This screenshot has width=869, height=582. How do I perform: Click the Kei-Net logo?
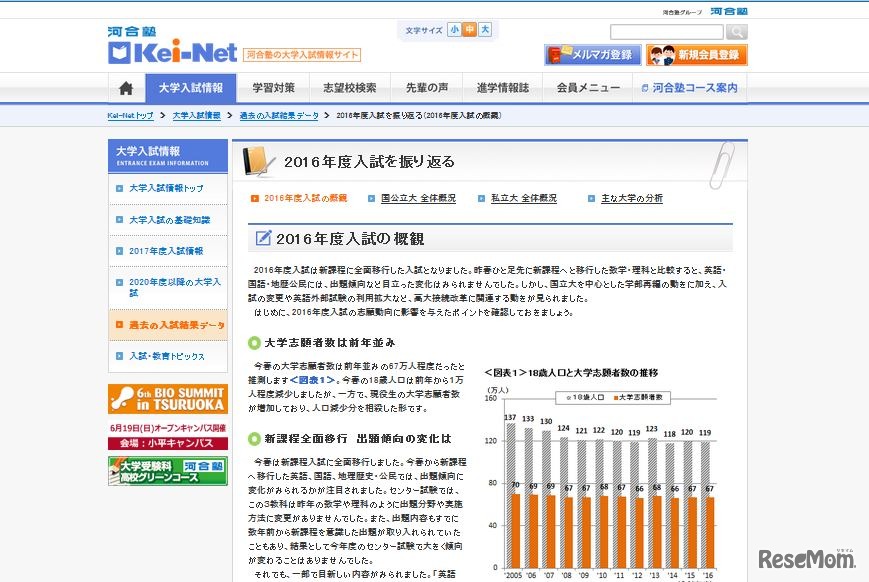point(172,48)
